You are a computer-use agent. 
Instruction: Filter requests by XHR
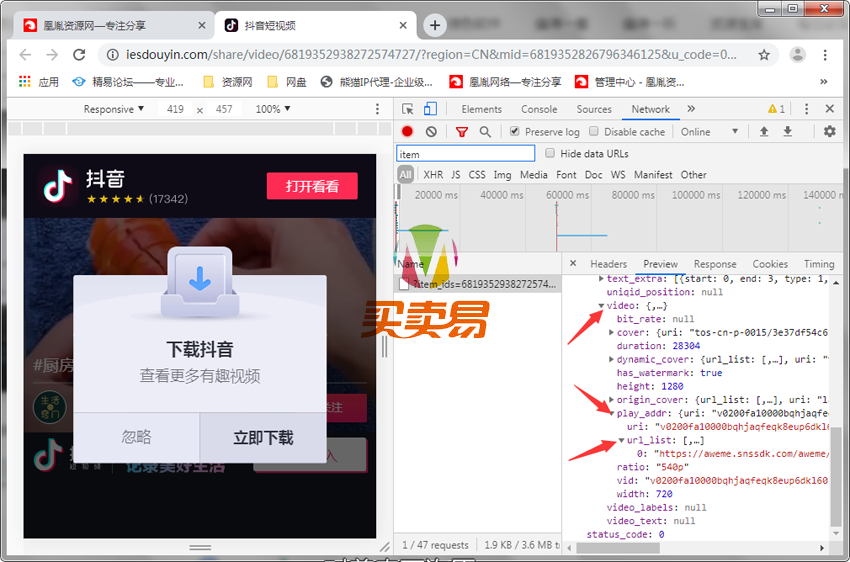(x=433, y=175)
